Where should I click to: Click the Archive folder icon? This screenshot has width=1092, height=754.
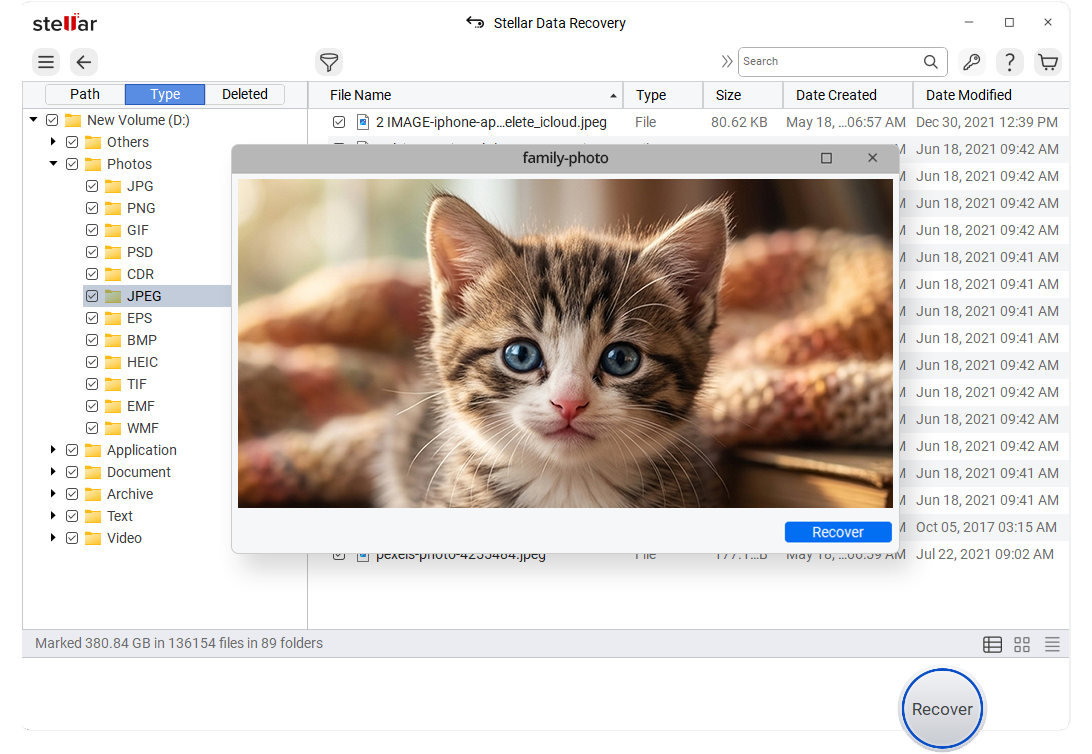coord(93,494)
